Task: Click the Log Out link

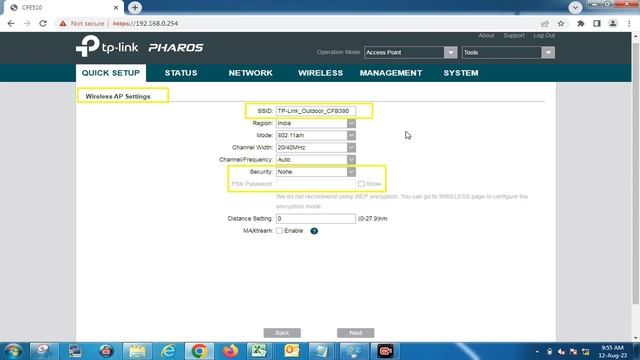Action: [544, 36]
